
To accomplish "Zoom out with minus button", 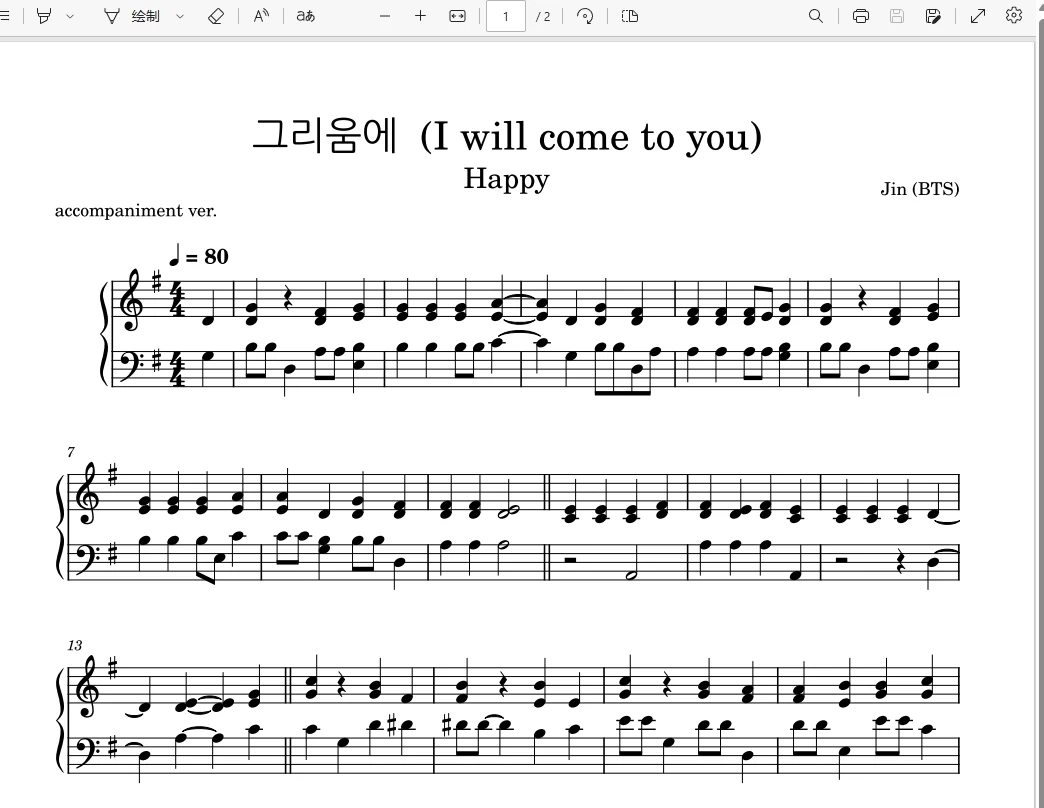I will pos(385,16).
